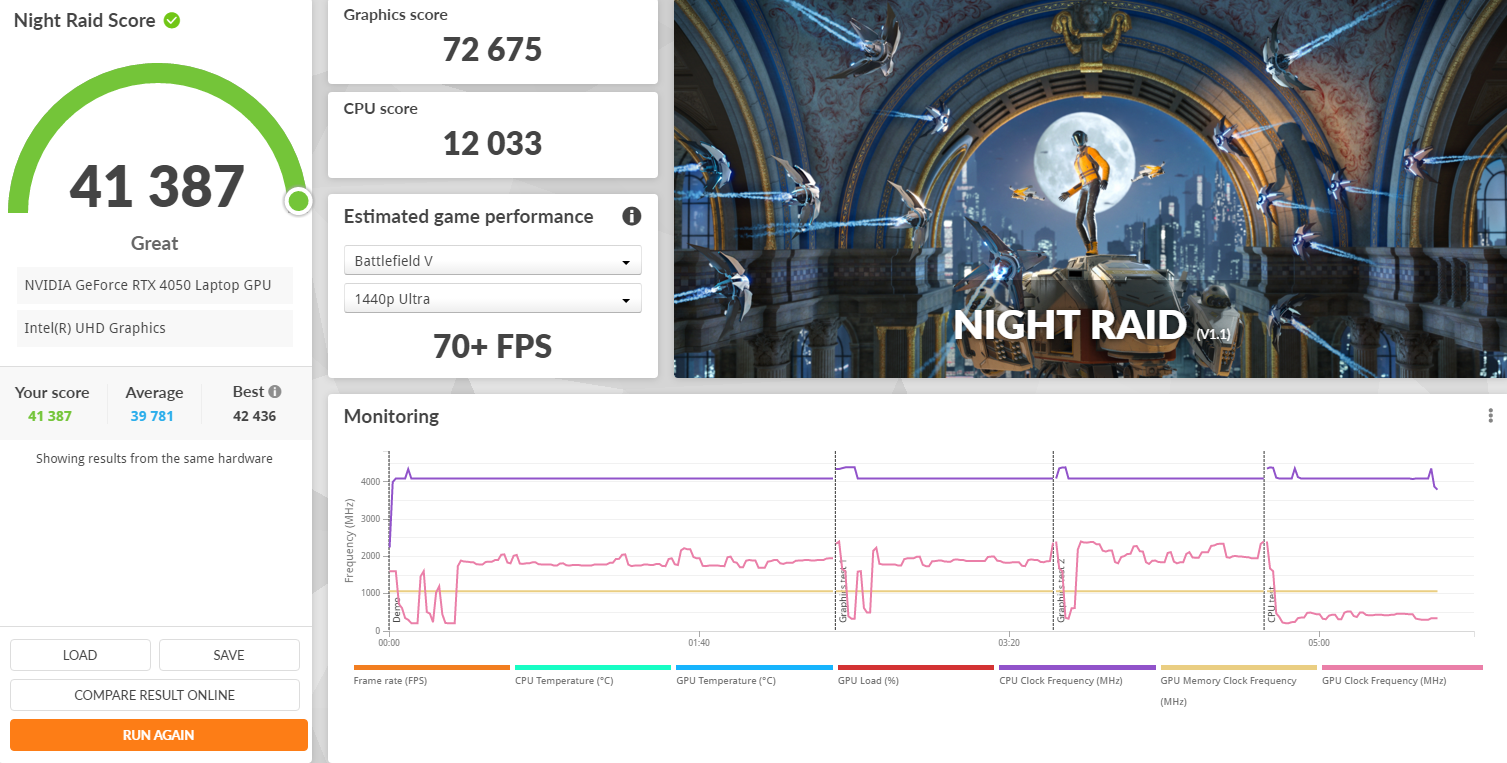Click the 05:00 time axis label

pyautogui.click(x=1318, y=642)
